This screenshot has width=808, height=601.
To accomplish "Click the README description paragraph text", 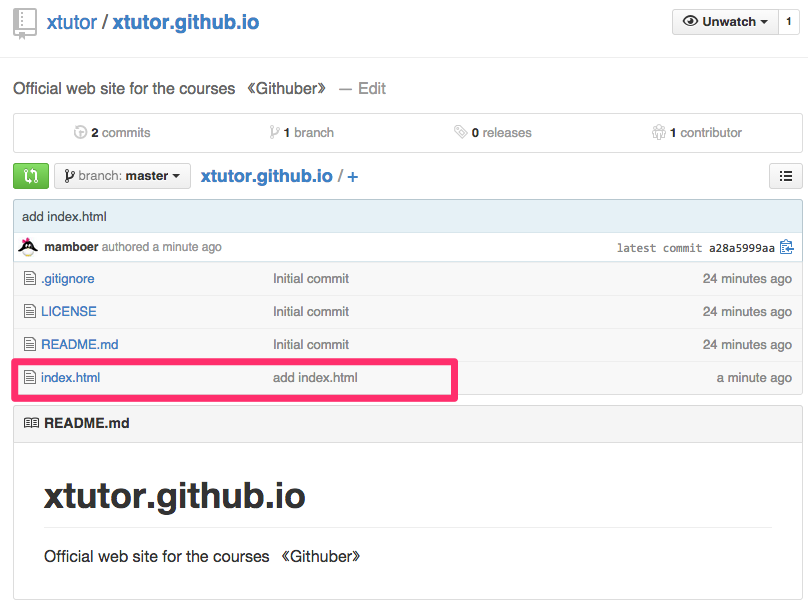I will pos(202,557).
